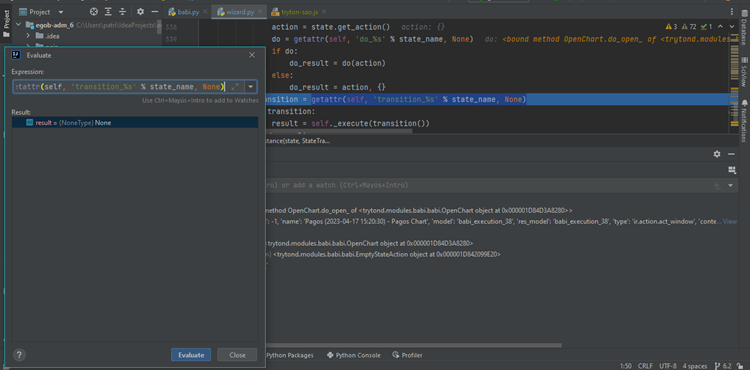Go to previous highlighted error
Screen dimensions: 750x370
click(x=720, y=27)
